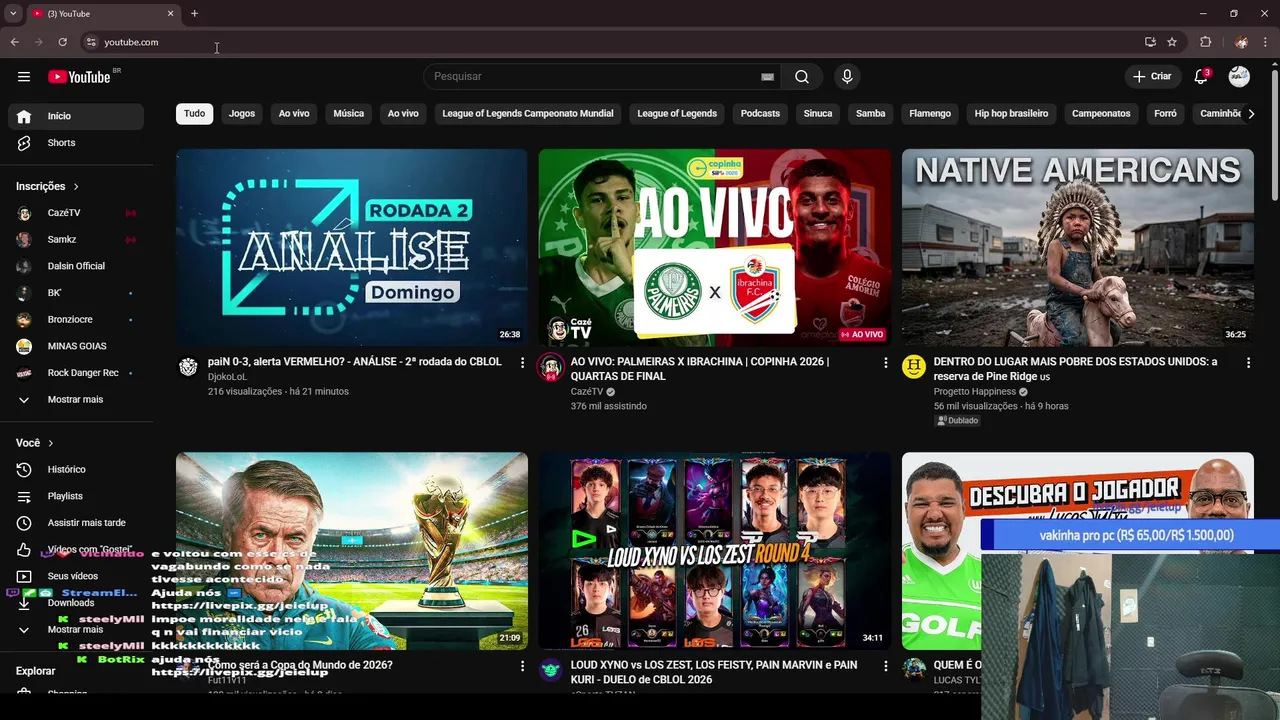Open Samkz subscription in sidebar
The height and width of the screenshot is (720, 1280).
76,240
